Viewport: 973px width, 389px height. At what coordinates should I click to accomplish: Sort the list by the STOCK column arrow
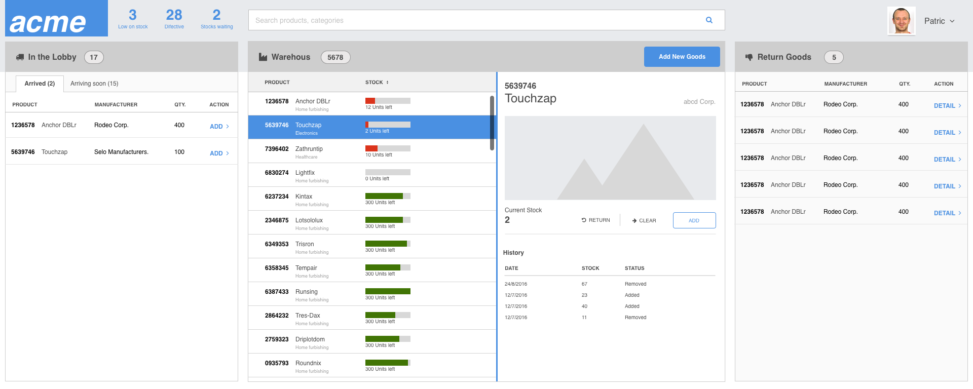click(x=387, y=83)
